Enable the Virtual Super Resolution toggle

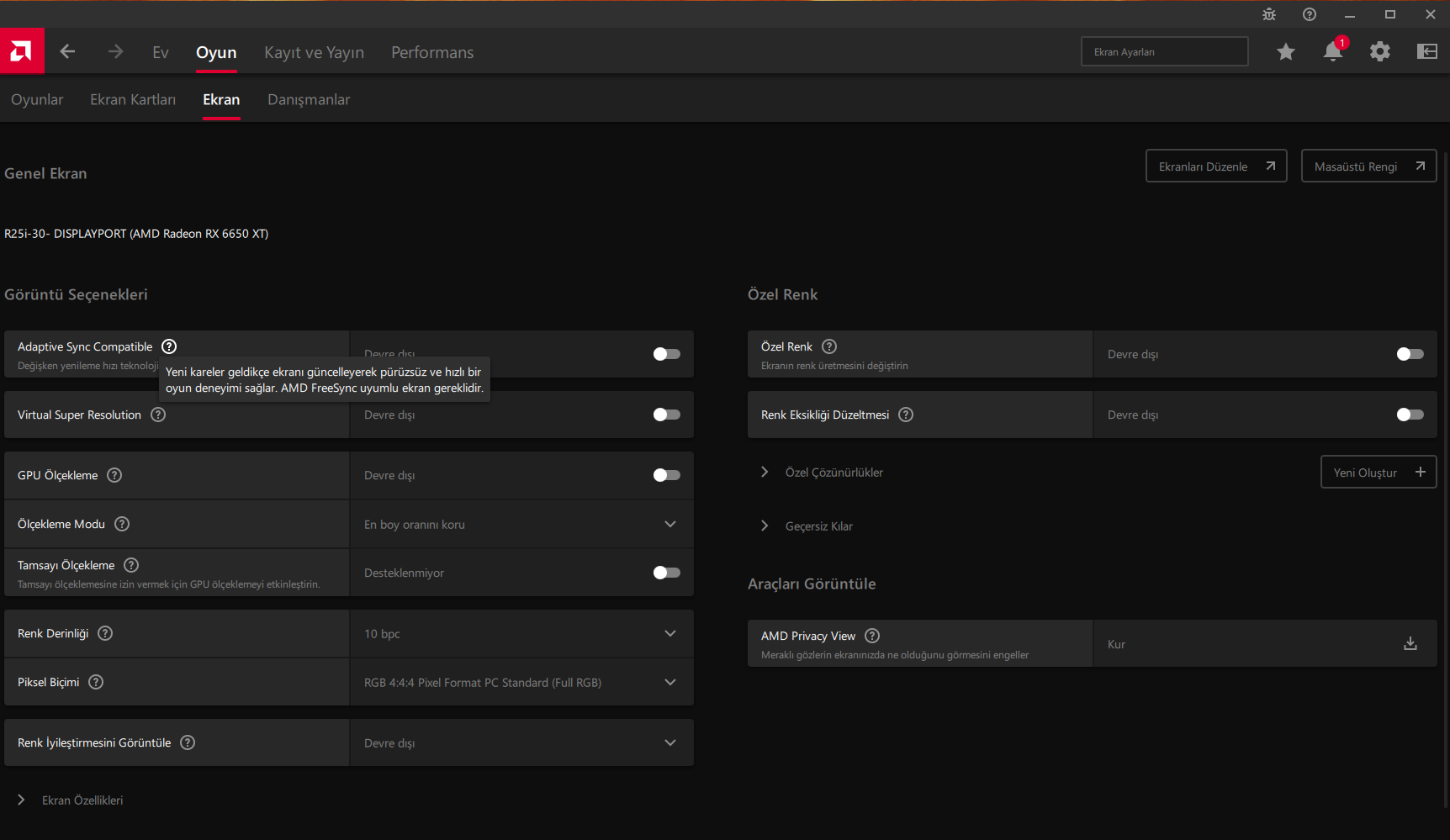pos(666,415)
